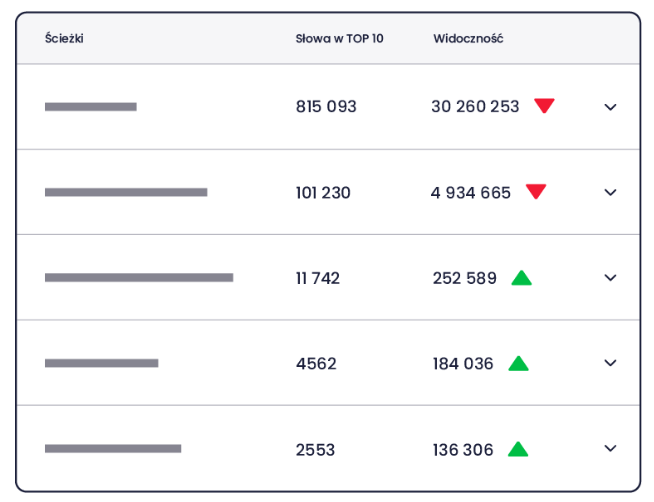Image resolution: width=654 pixels, height=502 pixels.
Task: Select the 815 093 TOP 10 value
Action: tap(326, 106)
